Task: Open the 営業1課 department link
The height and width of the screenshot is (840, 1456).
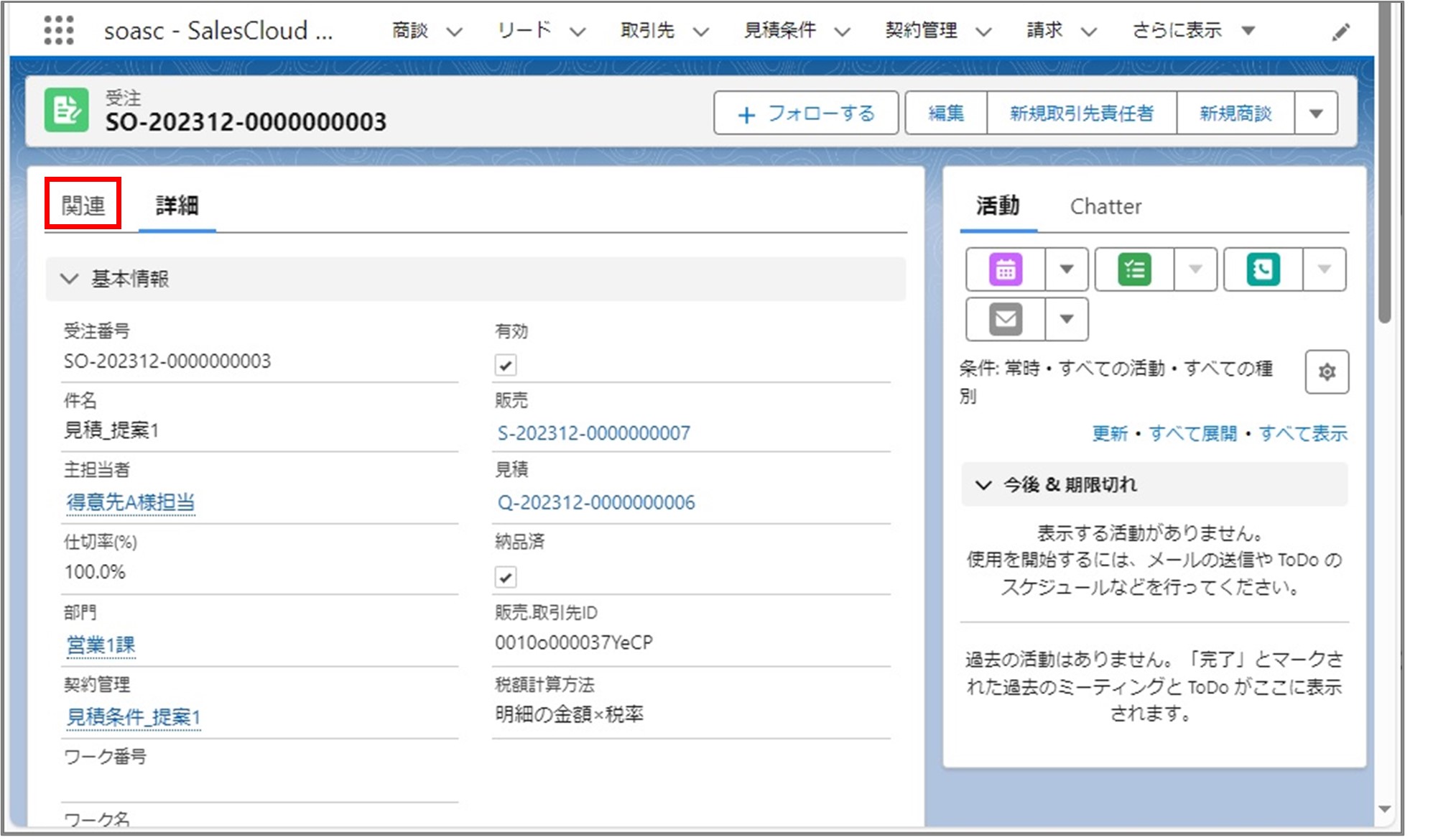Action: tap(101, 645)
